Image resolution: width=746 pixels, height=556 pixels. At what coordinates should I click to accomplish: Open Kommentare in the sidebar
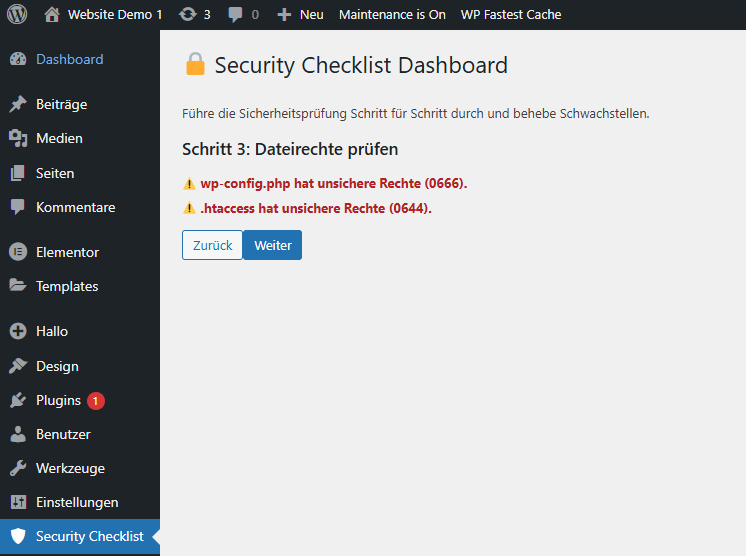[75, 207]
